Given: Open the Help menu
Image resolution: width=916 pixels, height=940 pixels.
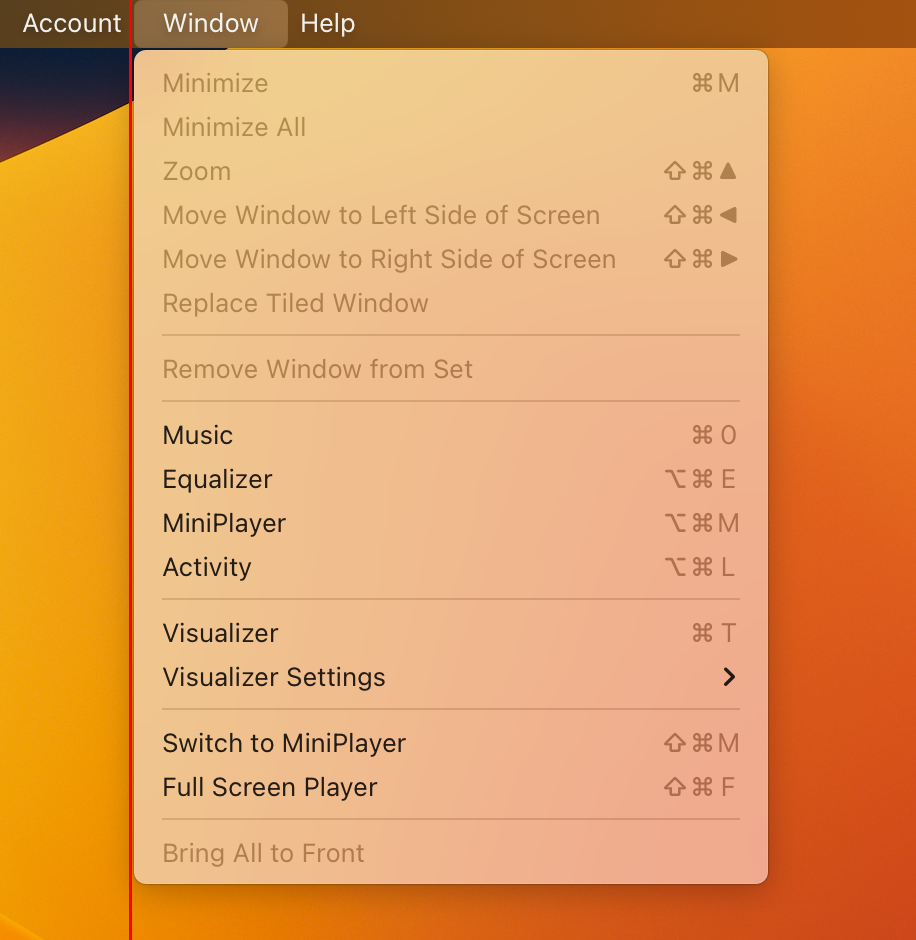Looking at the screenshot, I should [328, 23].
